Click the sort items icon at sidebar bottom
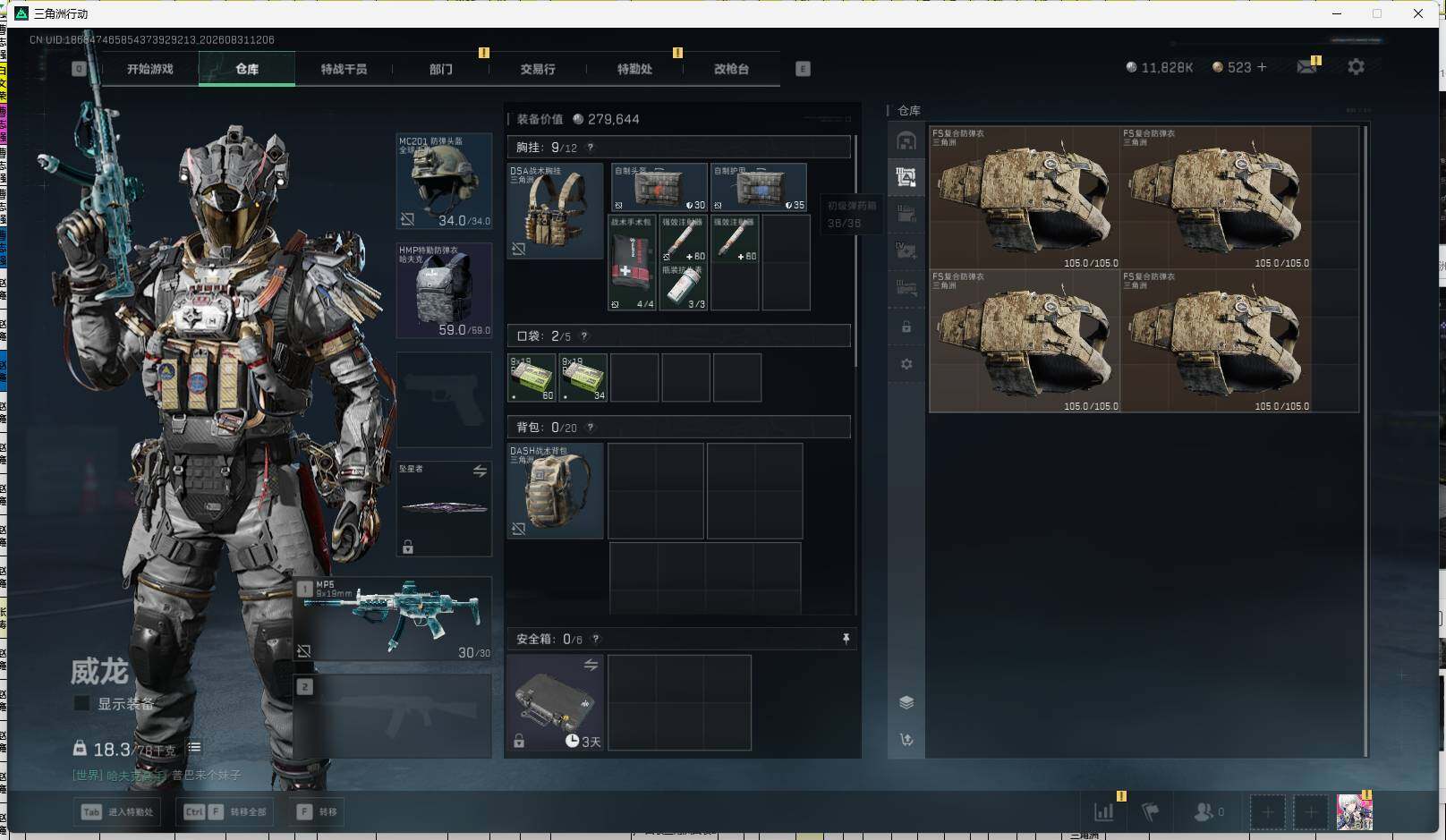Screen dimensions: 1446x840 (x=906, y=740)
